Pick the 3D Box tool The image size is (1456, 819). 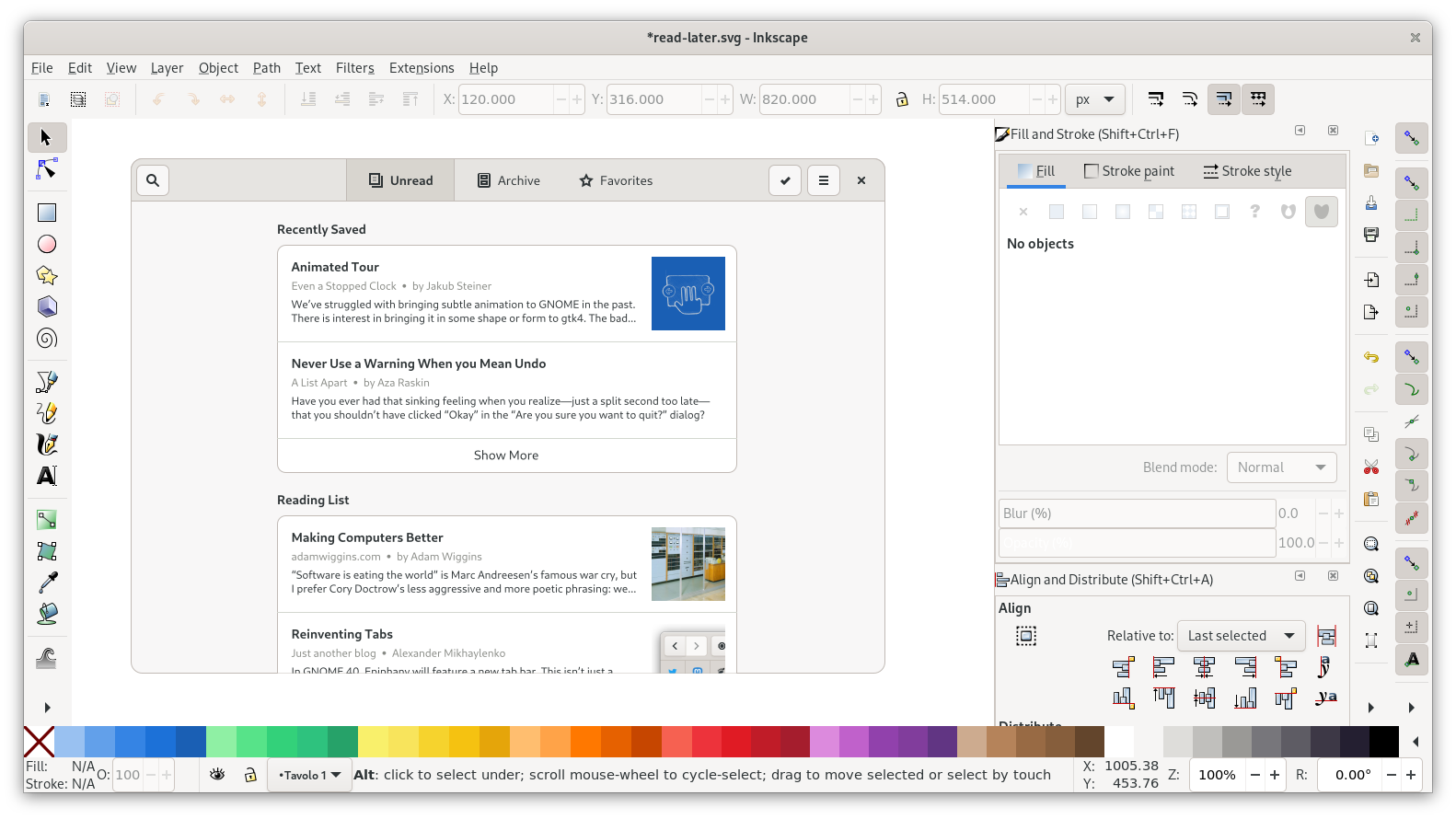(x=47, y=306)
